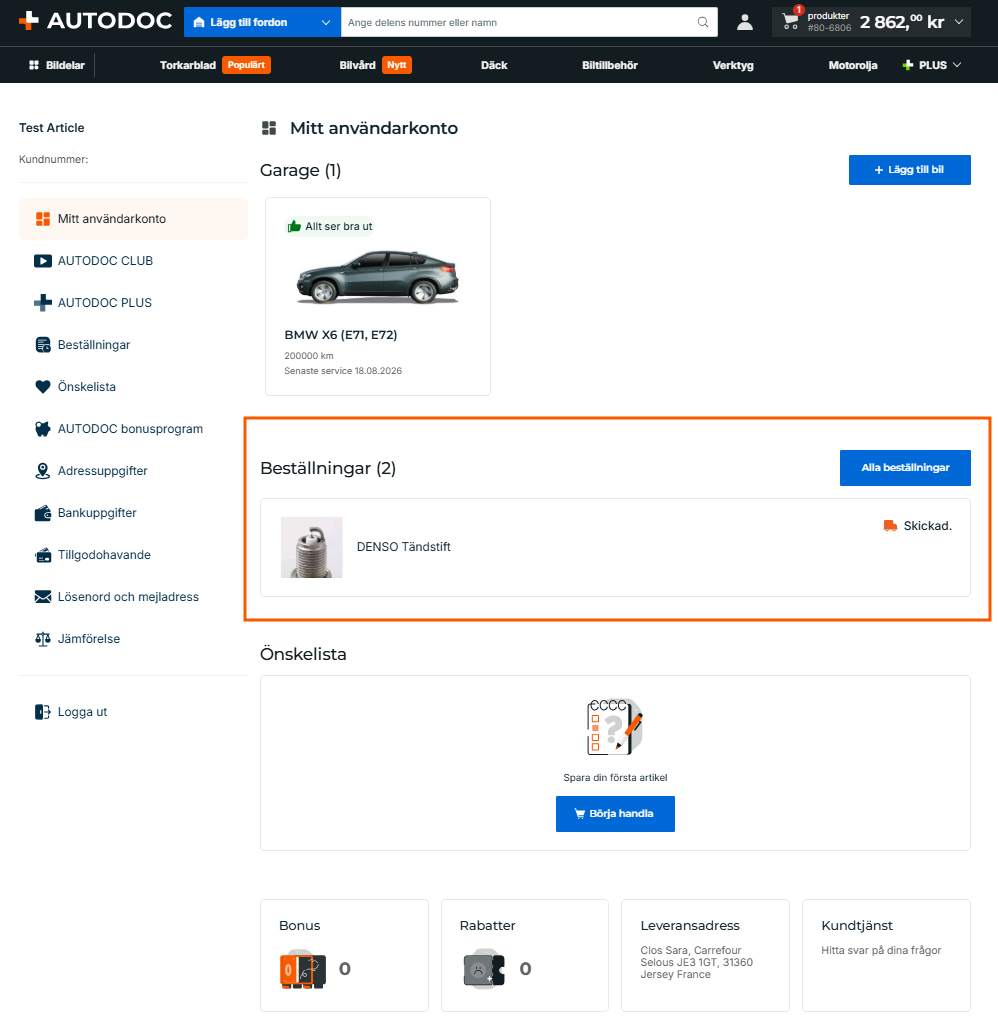Click the dashboard icon beside page title
998x1031 pixels.
269,128
